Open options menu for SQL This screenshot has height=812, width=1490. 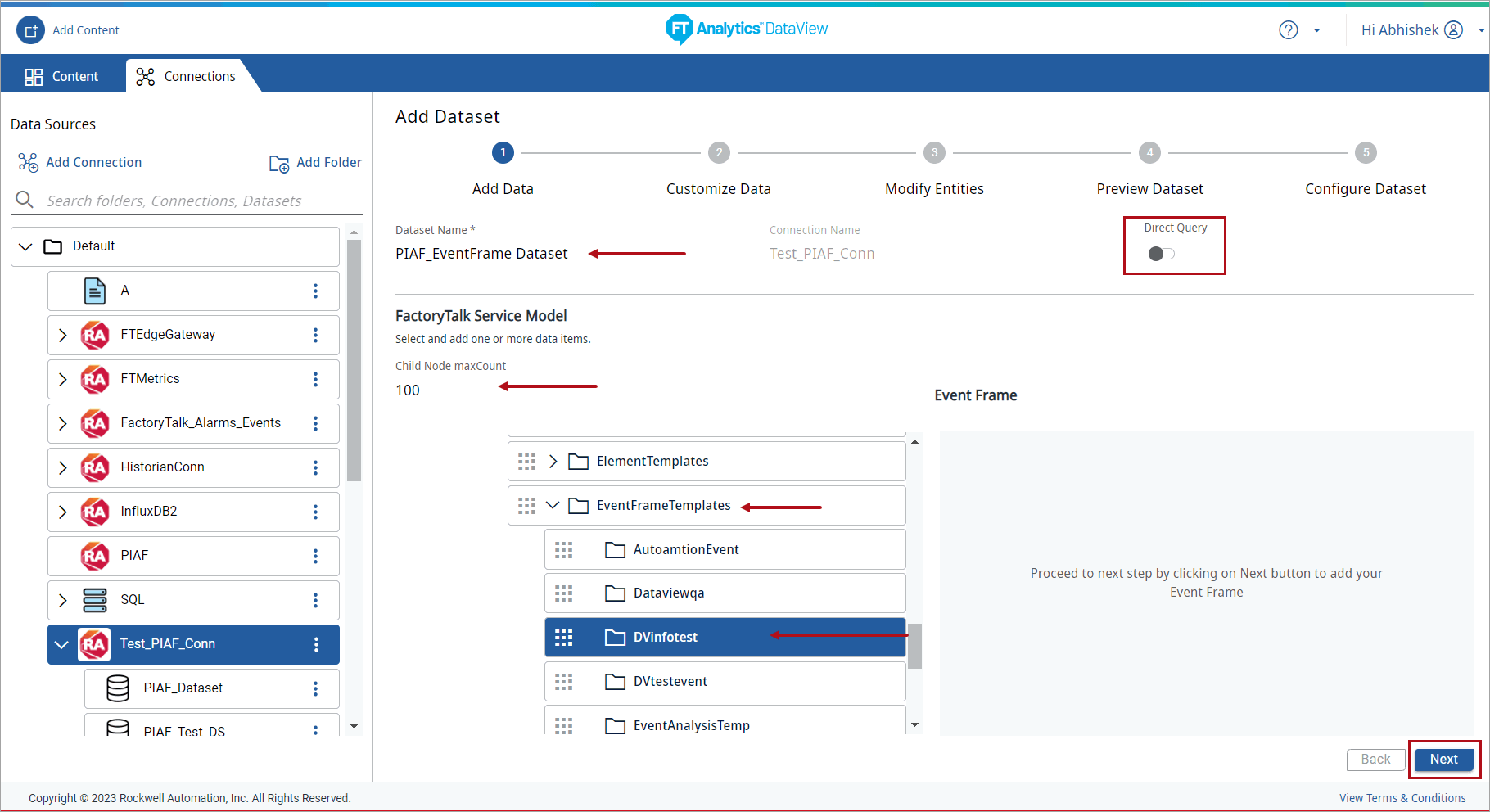(x=315, y=600)
